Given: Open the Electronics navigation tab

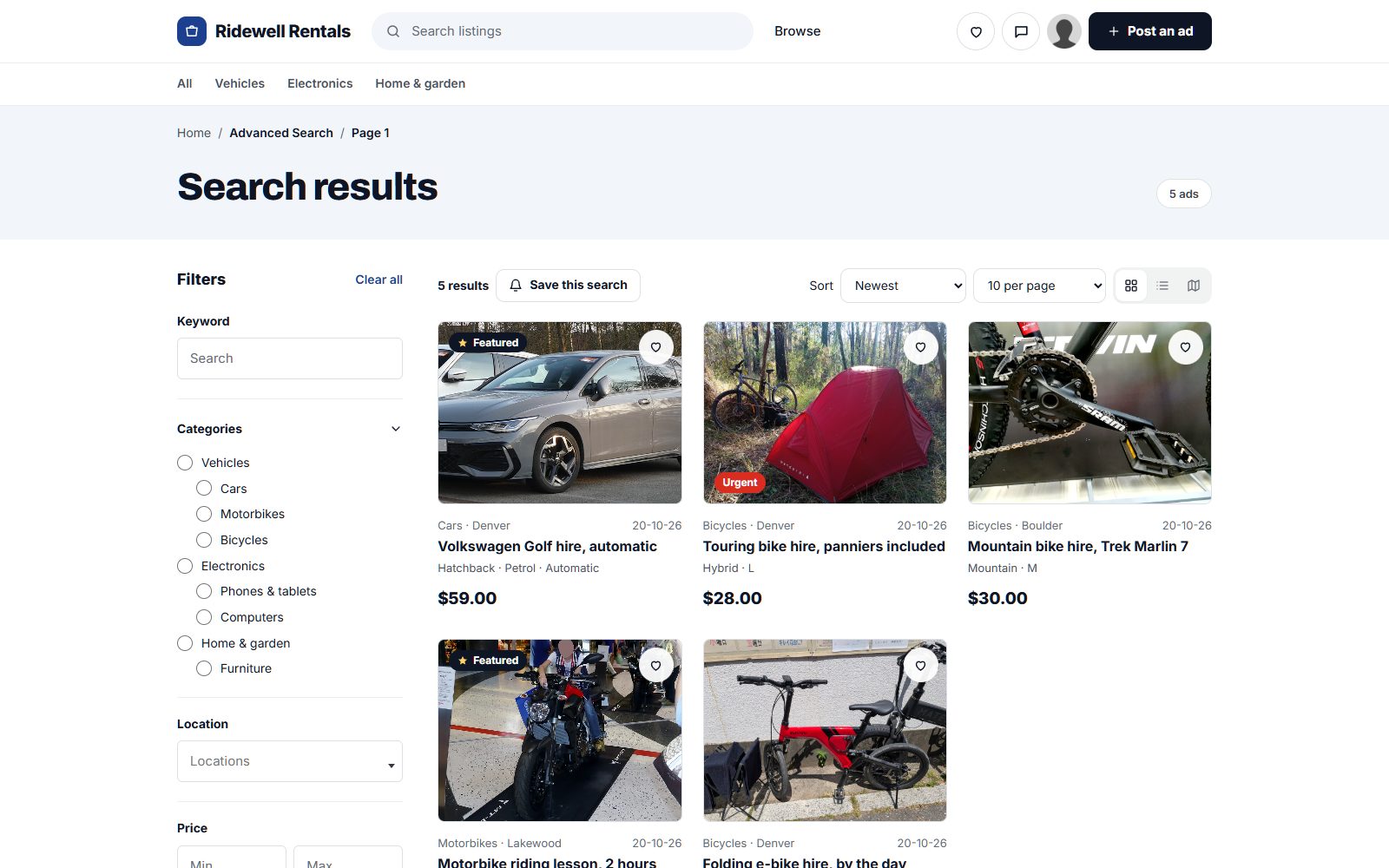Looking at the screenshot, I should click(320, 83).
